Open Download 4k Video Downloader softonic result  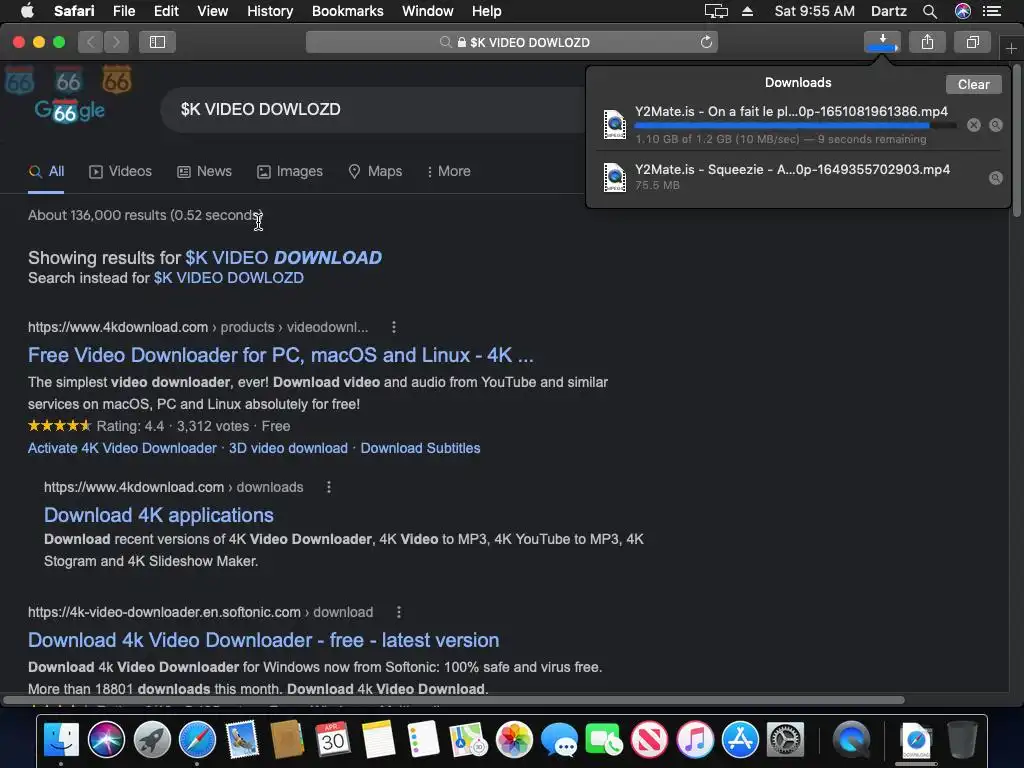pos(264,641)
